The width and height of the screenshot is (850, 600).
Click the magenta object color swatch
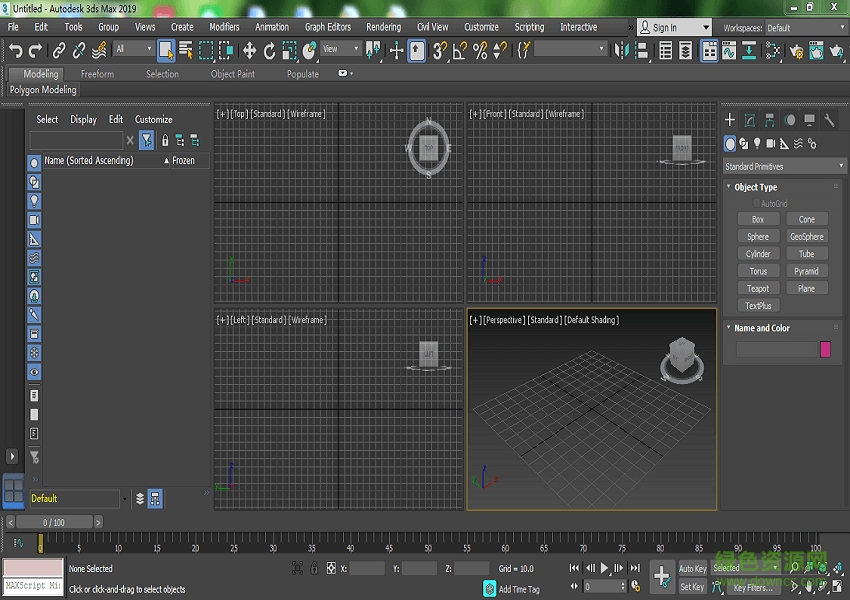825,349
